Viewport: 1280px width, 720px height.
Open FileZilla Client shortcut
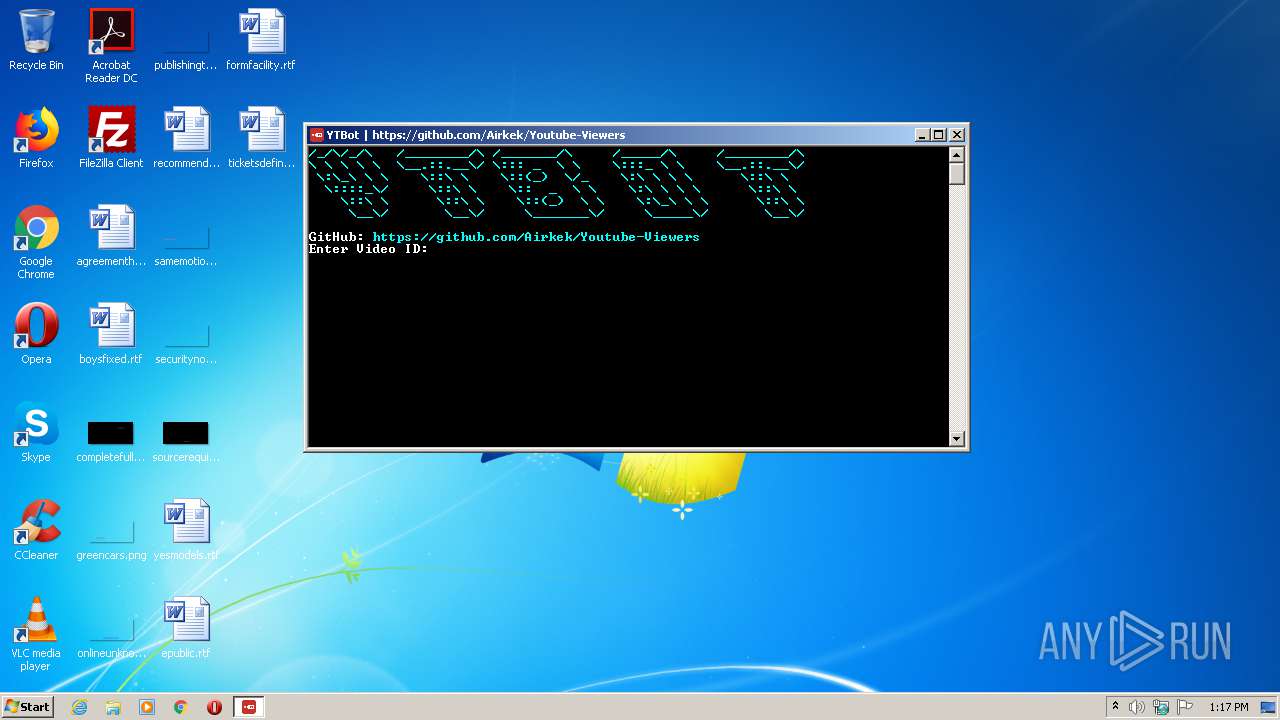pyautogui.click(x=111, y=138)
